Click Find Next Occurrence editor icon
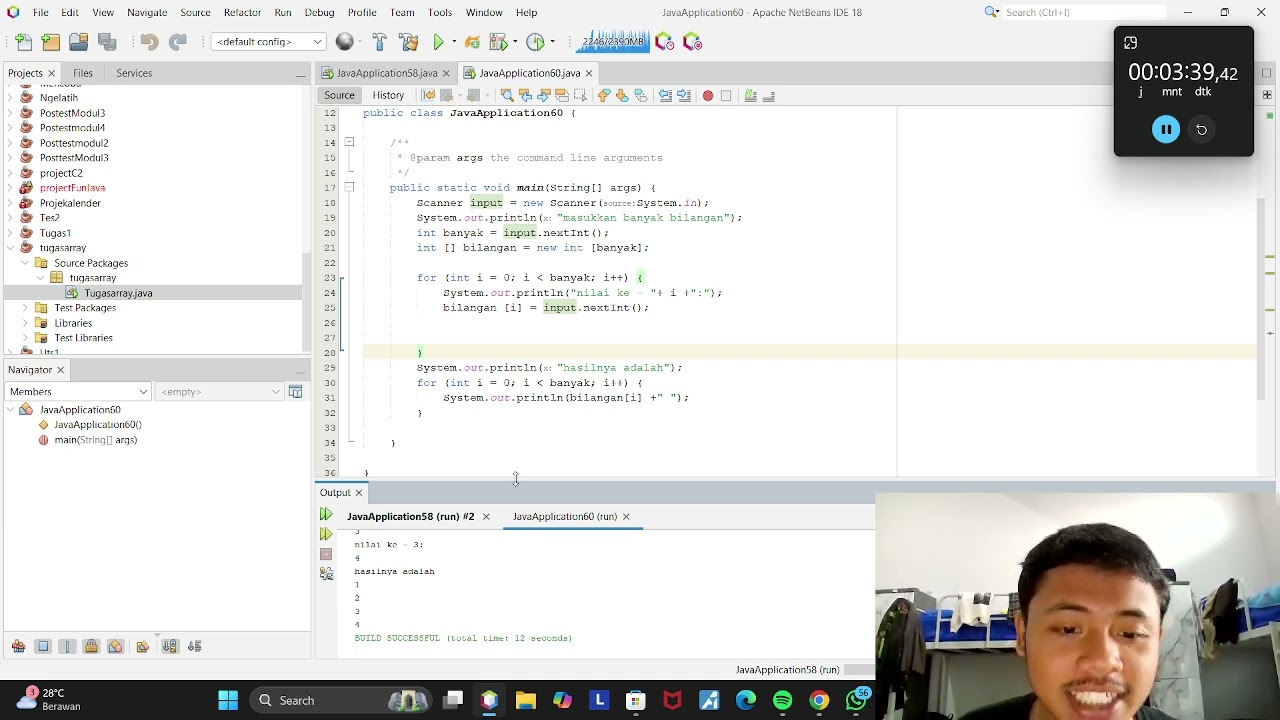 click(543, 95)
